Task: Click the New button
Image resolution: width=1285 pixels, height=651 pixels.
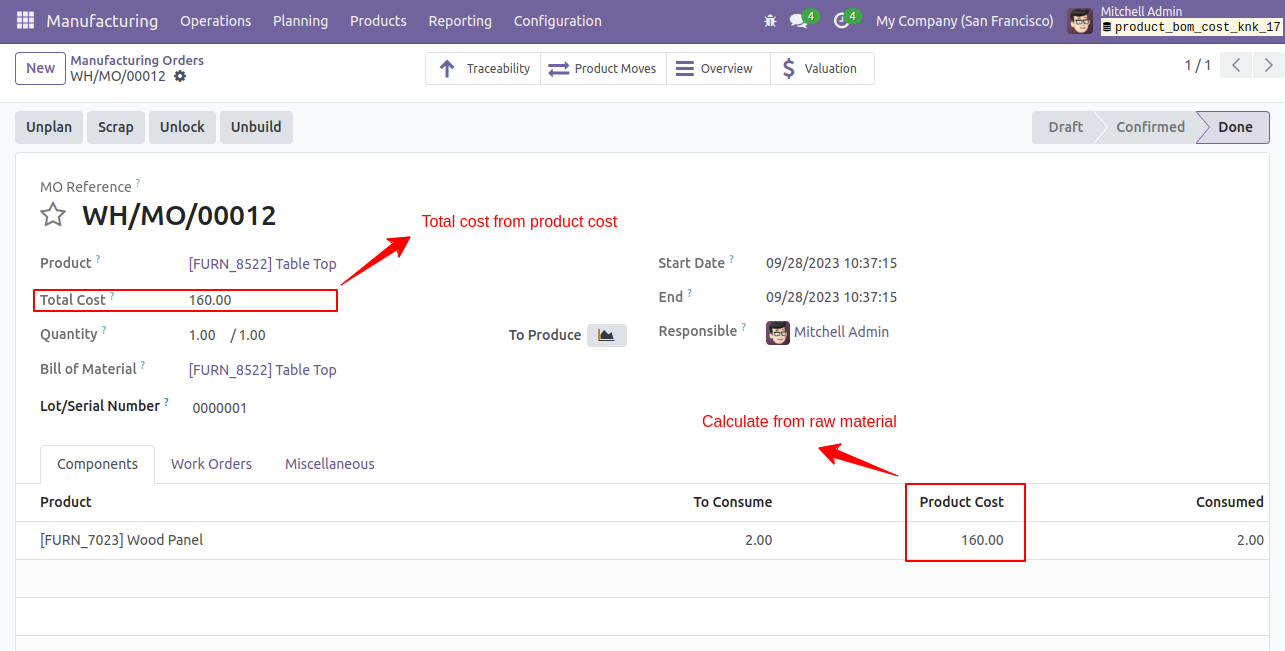Action: pyautogui.click(x=40, y=68)
